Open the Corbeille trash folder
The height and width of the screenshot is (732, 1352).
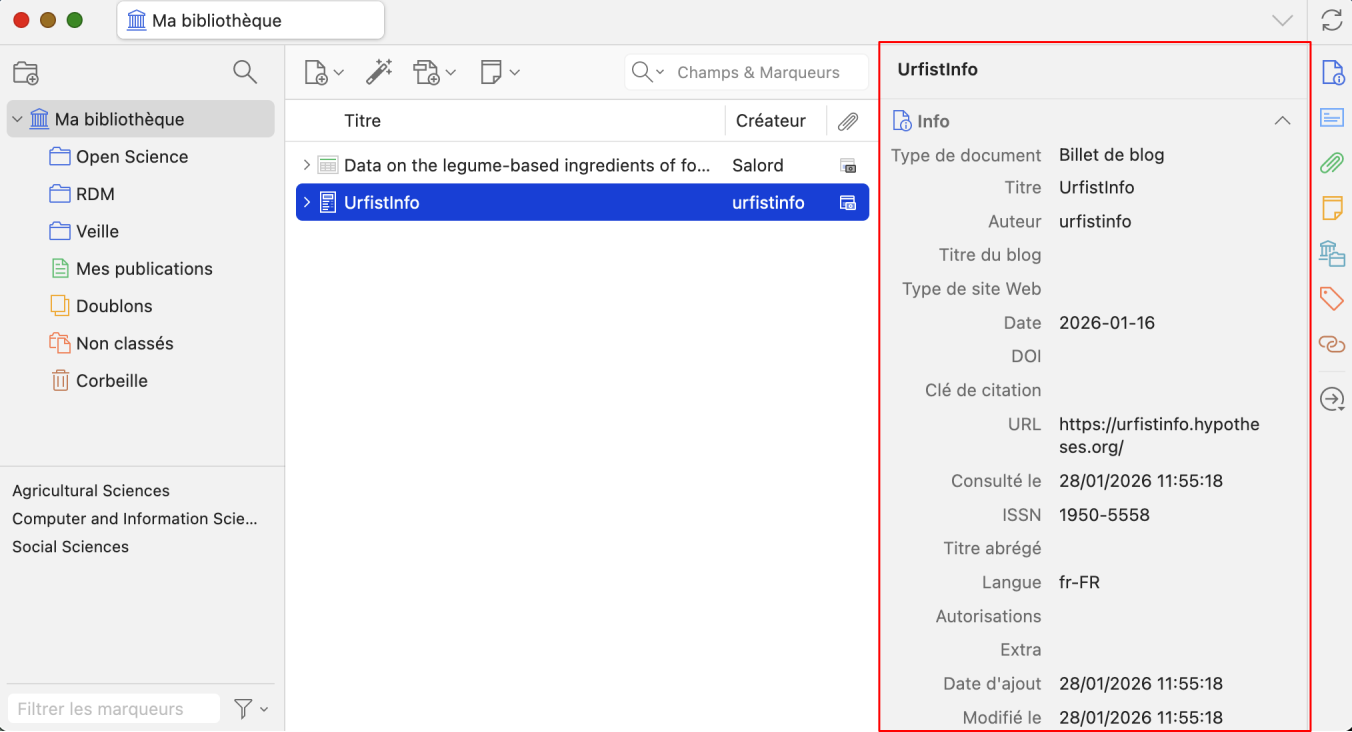(x=113, y=380)
